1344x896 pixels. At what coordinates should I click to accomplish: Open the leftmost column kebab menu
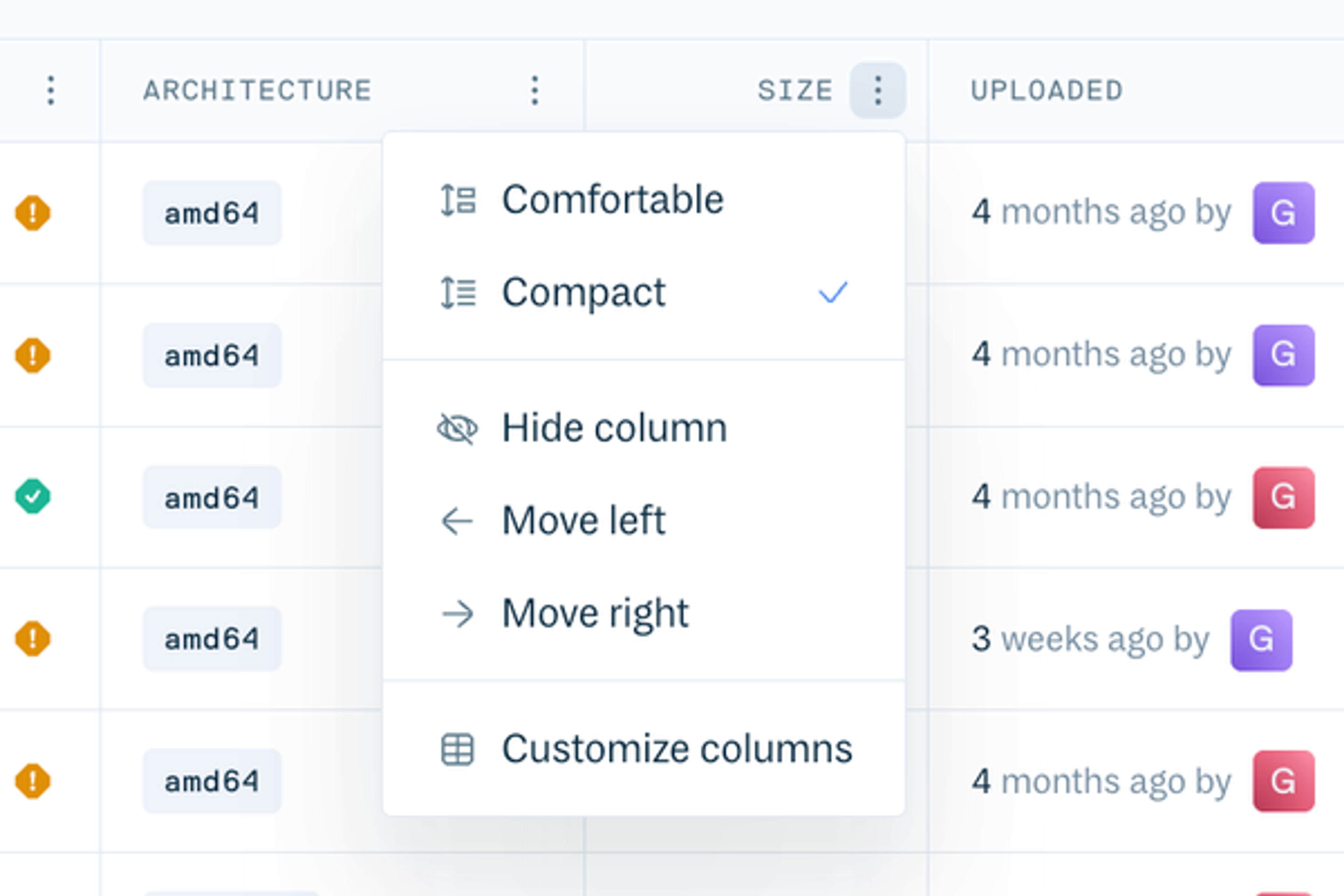(50, 90)
